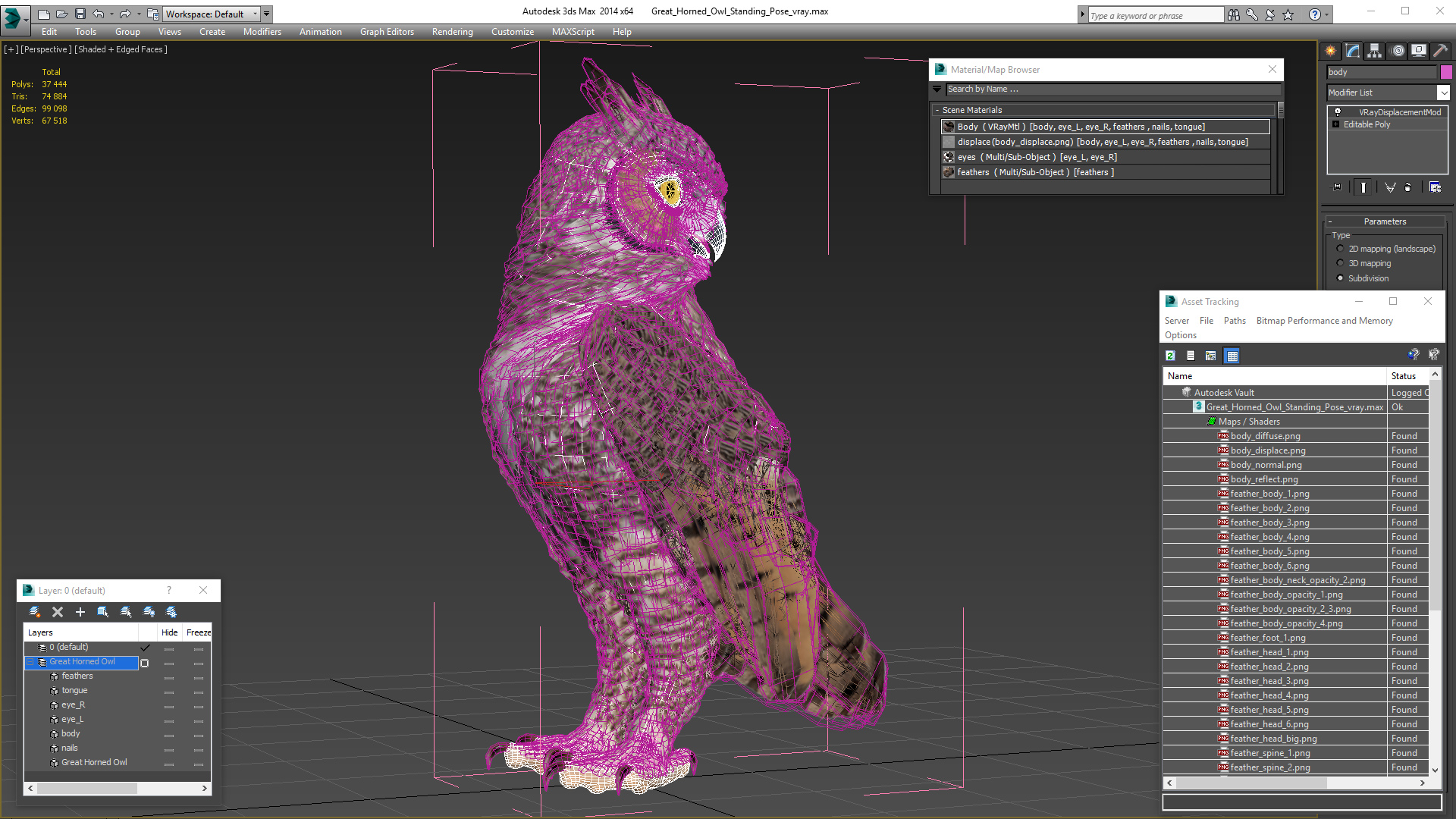Switch to the Create panel star icon
Viewport: 1456px width, 819px height.
1330,51
